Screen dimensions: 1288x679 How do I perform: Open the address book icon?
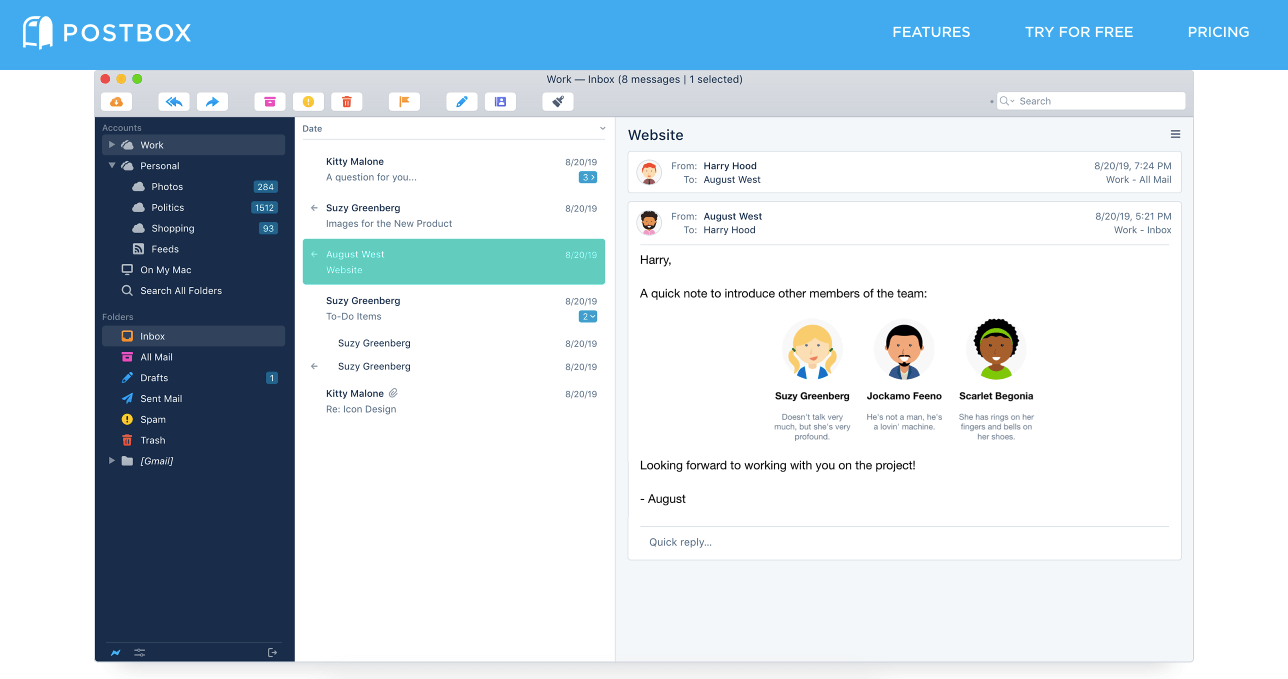click(x=500, y=101)
